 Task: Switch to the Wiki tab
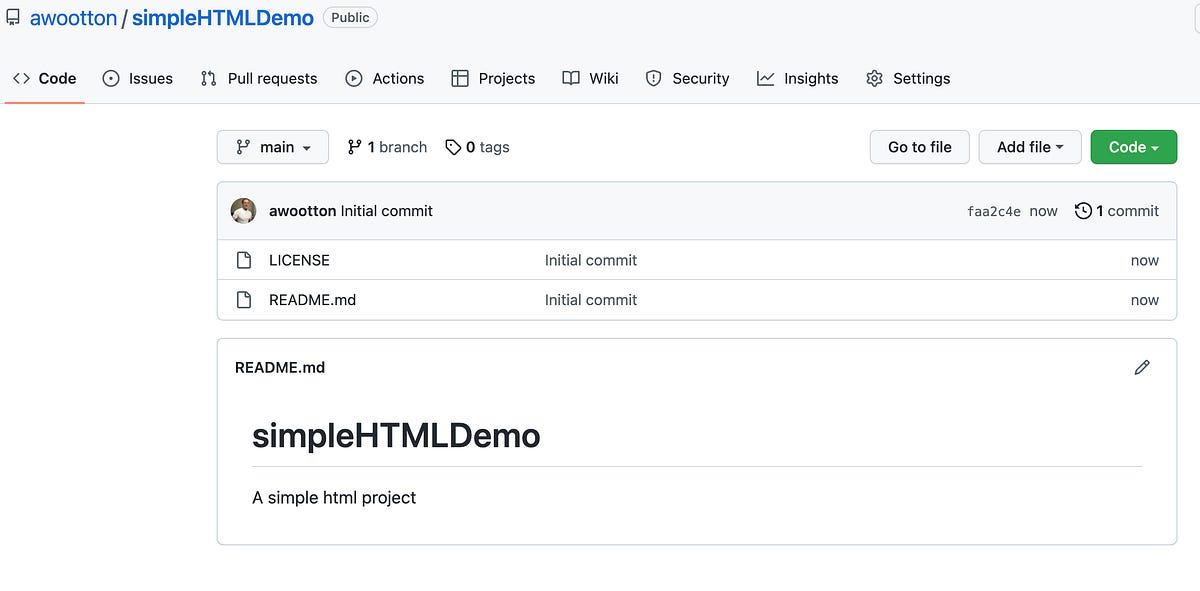(x=590, y=78)
